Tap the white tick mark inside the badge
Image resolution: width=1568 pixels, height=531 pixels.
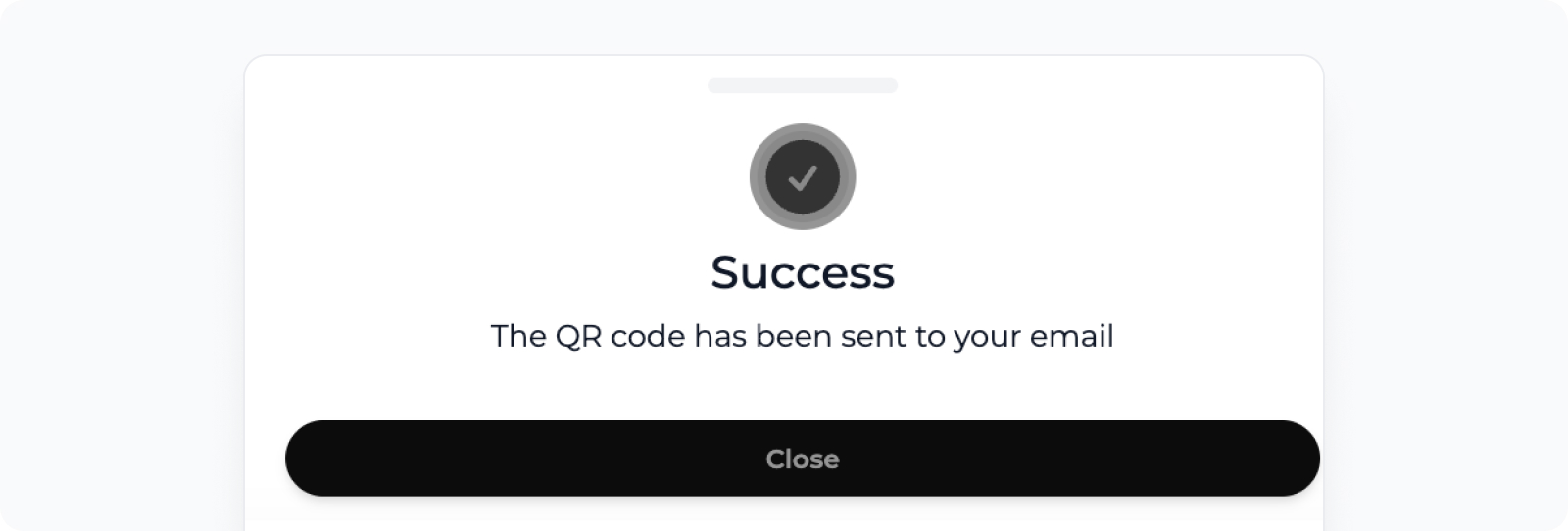pyautogui.click(x=803, y=177)
